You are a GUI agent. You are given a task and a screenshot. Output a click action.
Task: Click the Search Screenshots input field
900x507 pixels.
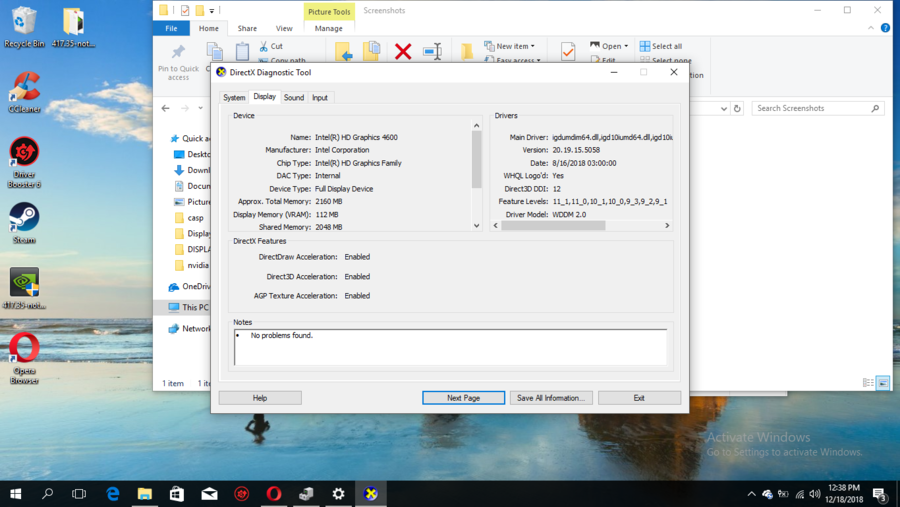tap(818, 108)
